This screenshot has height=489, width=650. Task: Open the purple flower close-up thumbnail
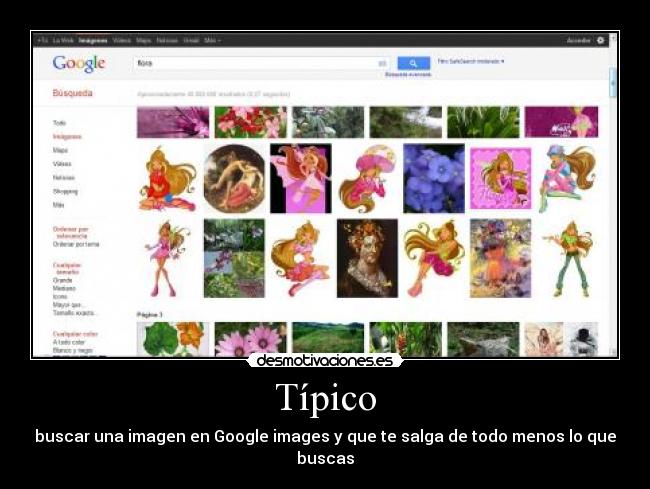click(x=173, y=122)
